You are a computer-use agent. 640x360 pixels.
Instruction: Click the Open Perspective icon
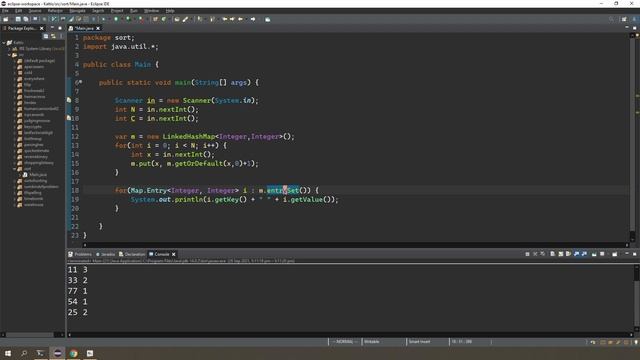coord(624,19)
